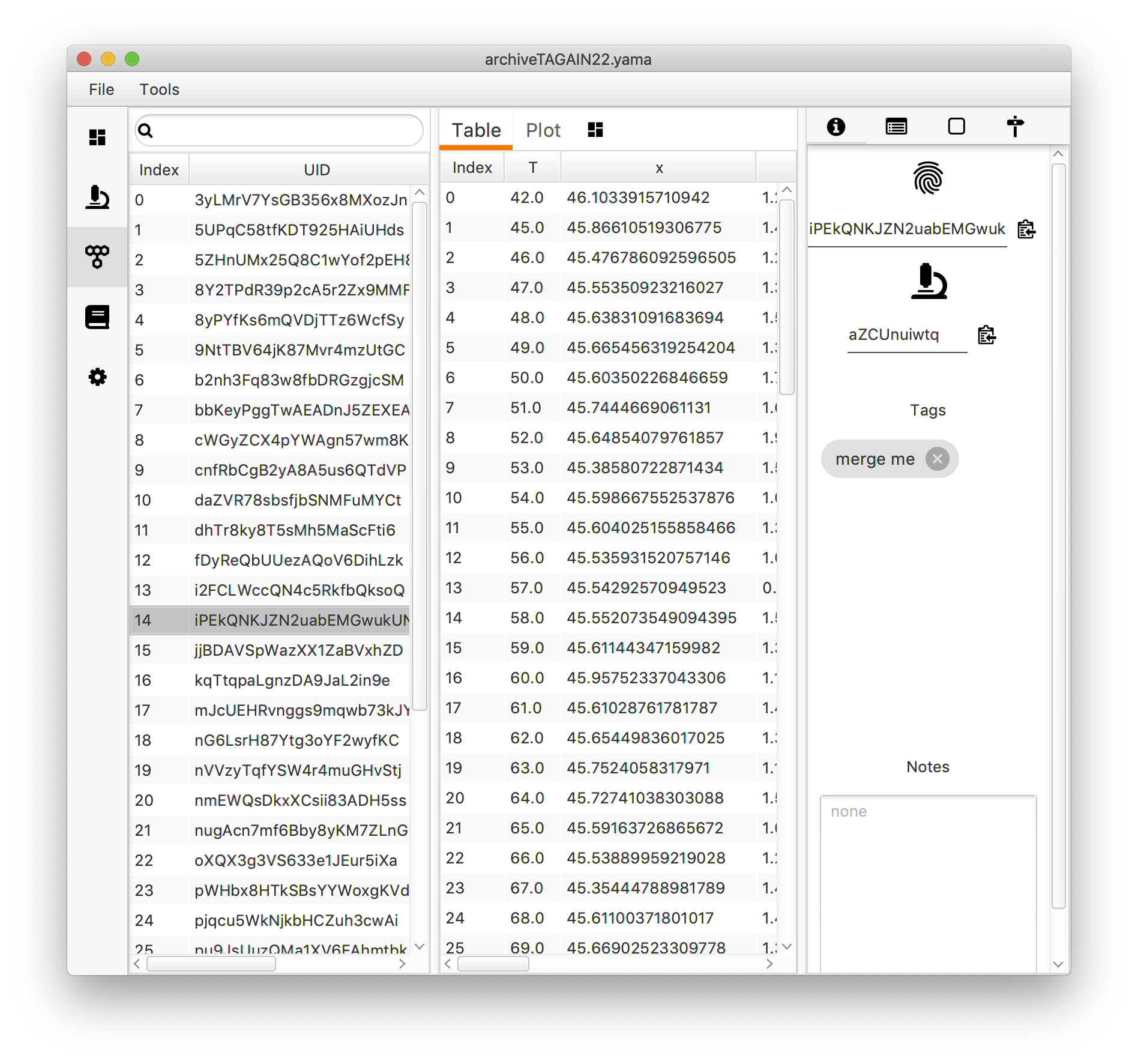The height and width of the screenshot is (1064, 1138).
Task: Select UID row nG6LsrH87Ytg3oYF2wyfKC
Action: 270,740
